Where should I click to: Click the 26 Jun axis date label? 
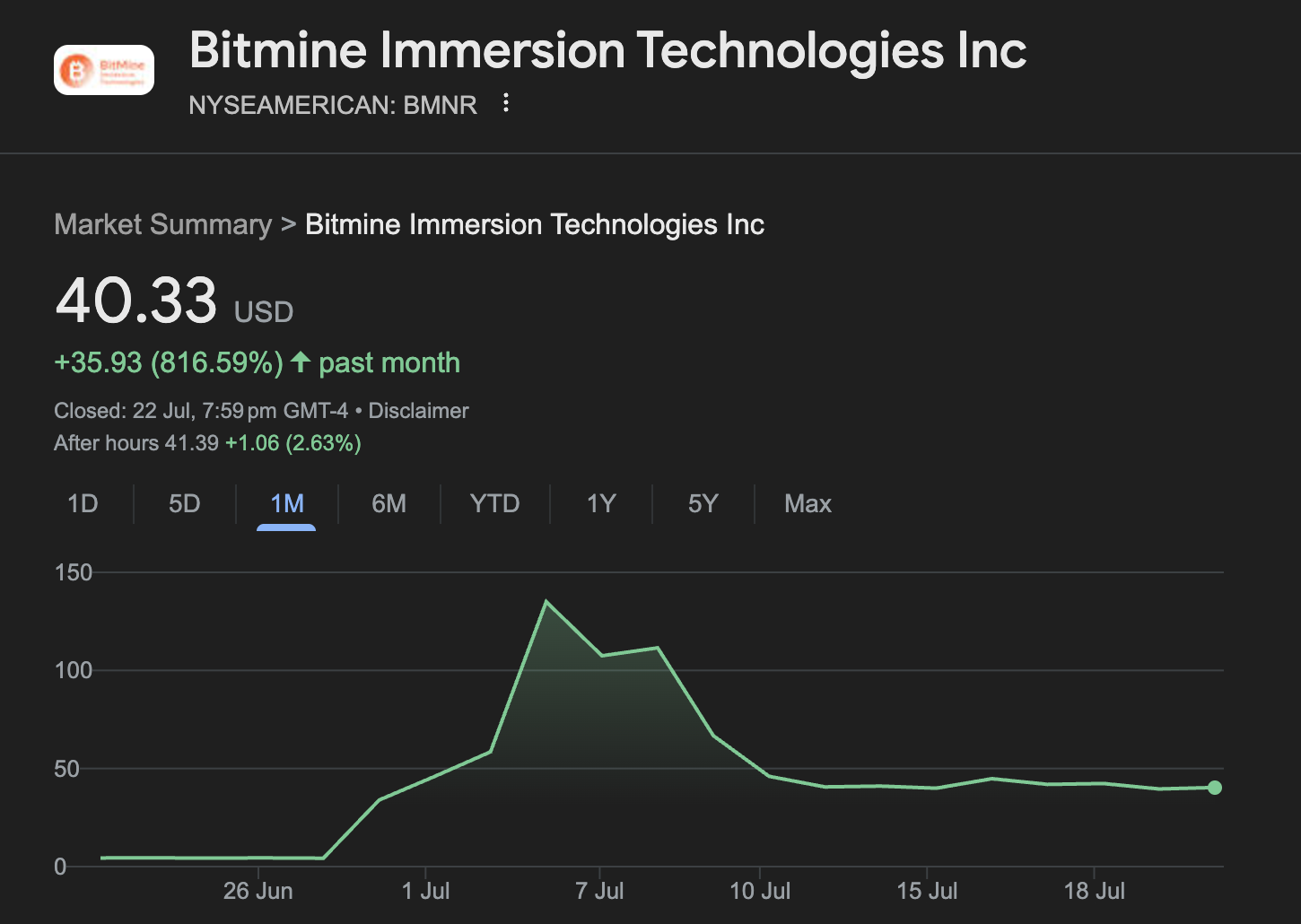258,891
